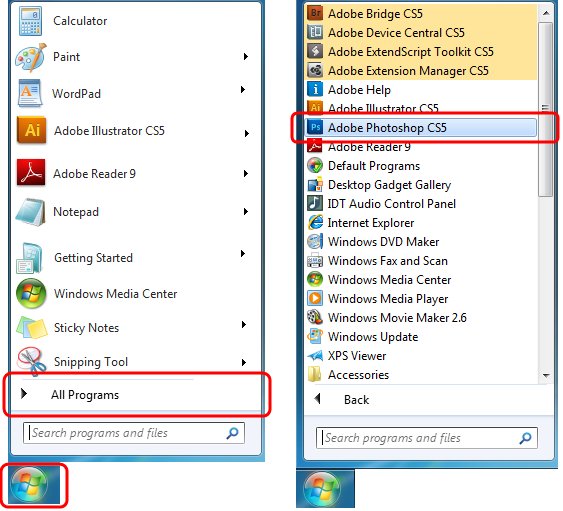Click the XPS Viewer text label
This screenshot has width=563, height=511.
(x=357, y=356)
